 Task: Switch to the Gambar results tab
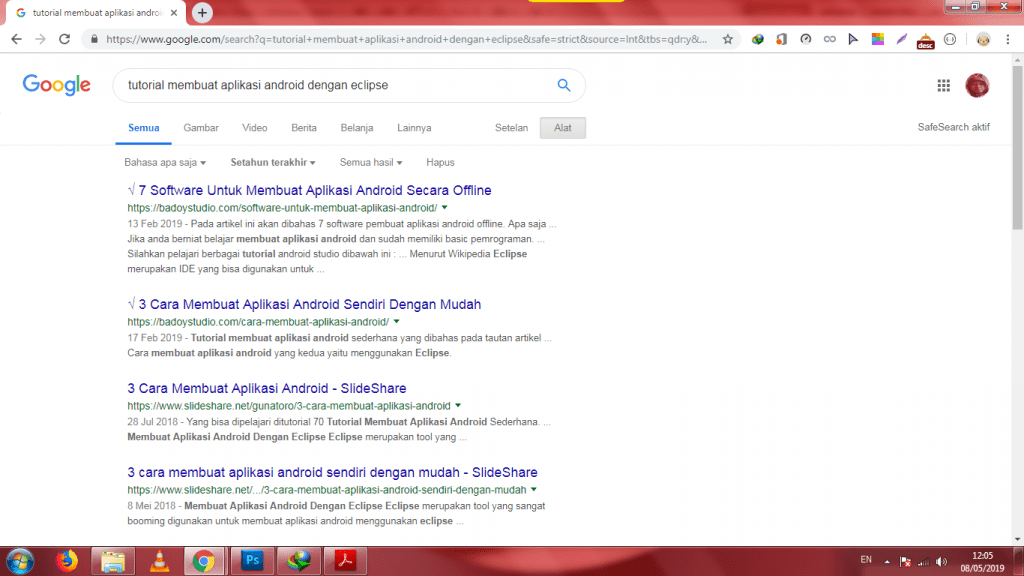(x=201, y=128)
